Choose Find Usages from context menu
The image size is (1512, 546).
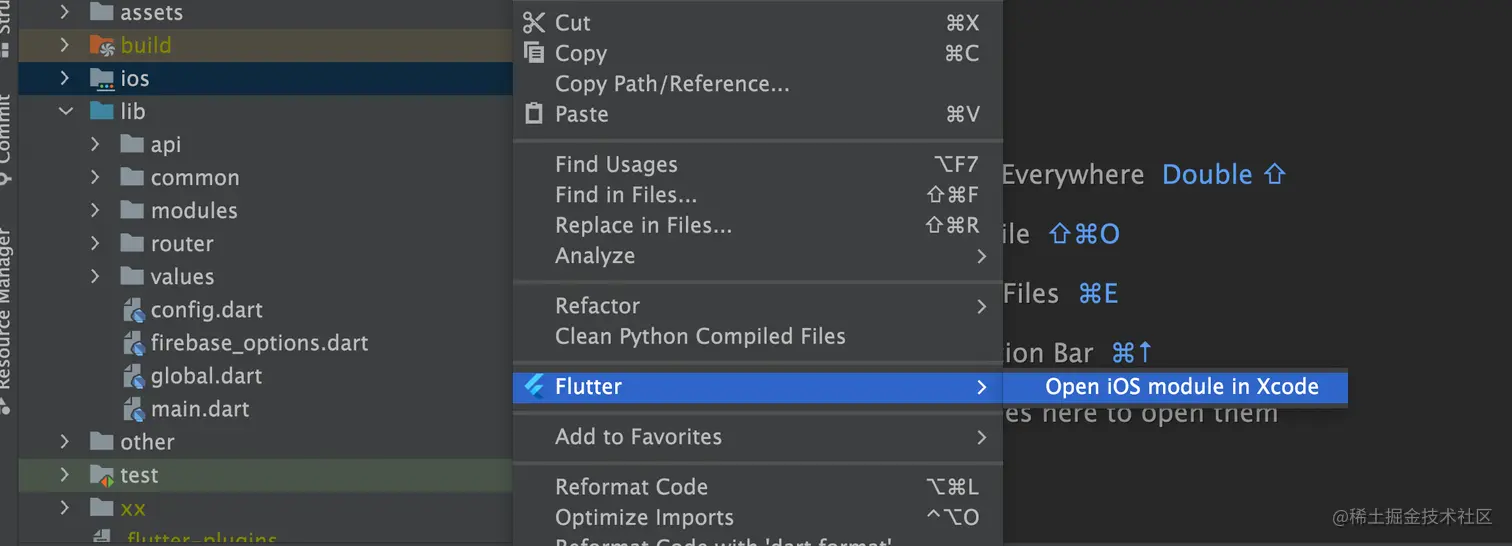pos(616,165)
